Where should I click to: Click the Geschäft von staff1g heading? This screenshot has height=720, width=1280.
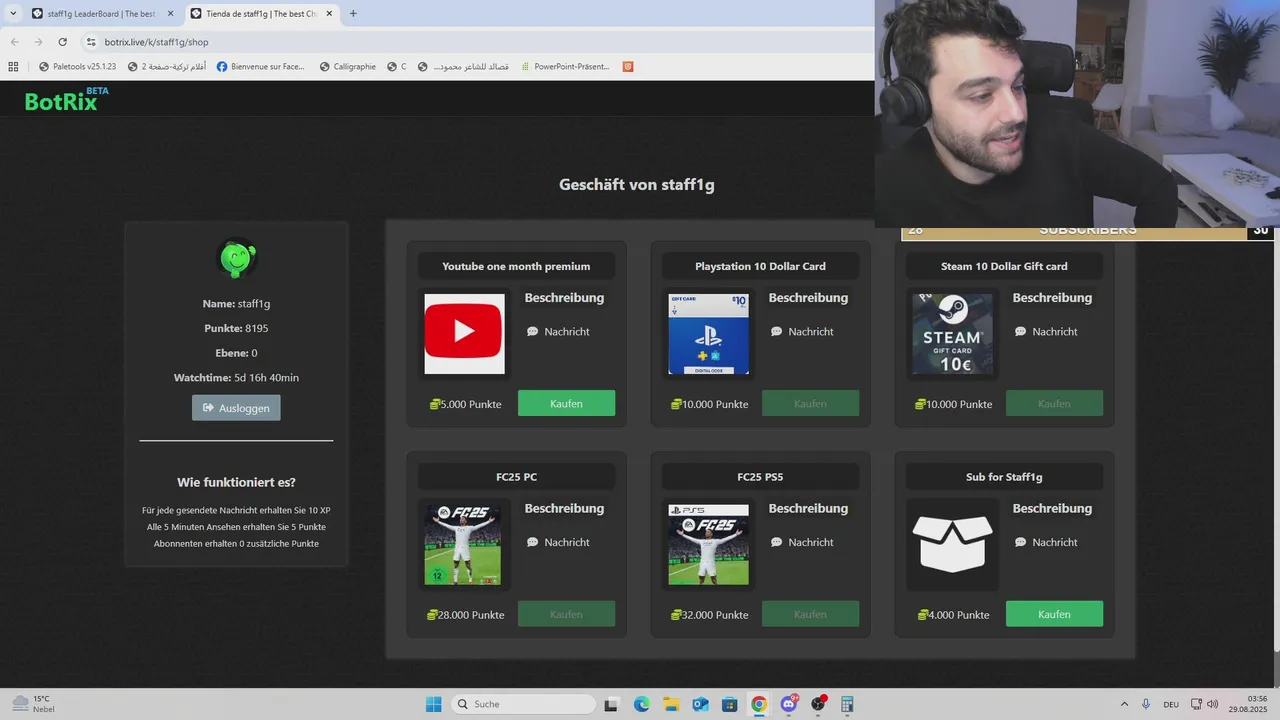[637, 185]
